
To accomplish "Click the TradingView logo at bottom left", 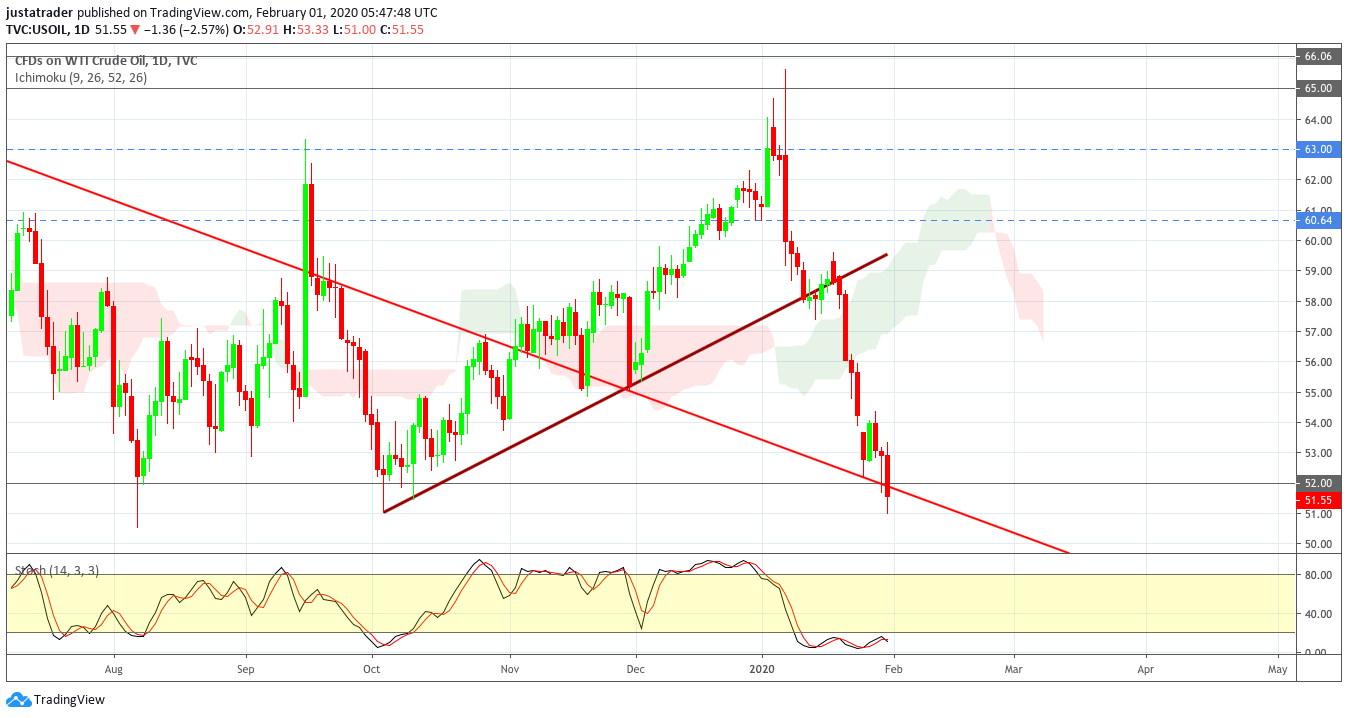I will click(x=56, y=700).
